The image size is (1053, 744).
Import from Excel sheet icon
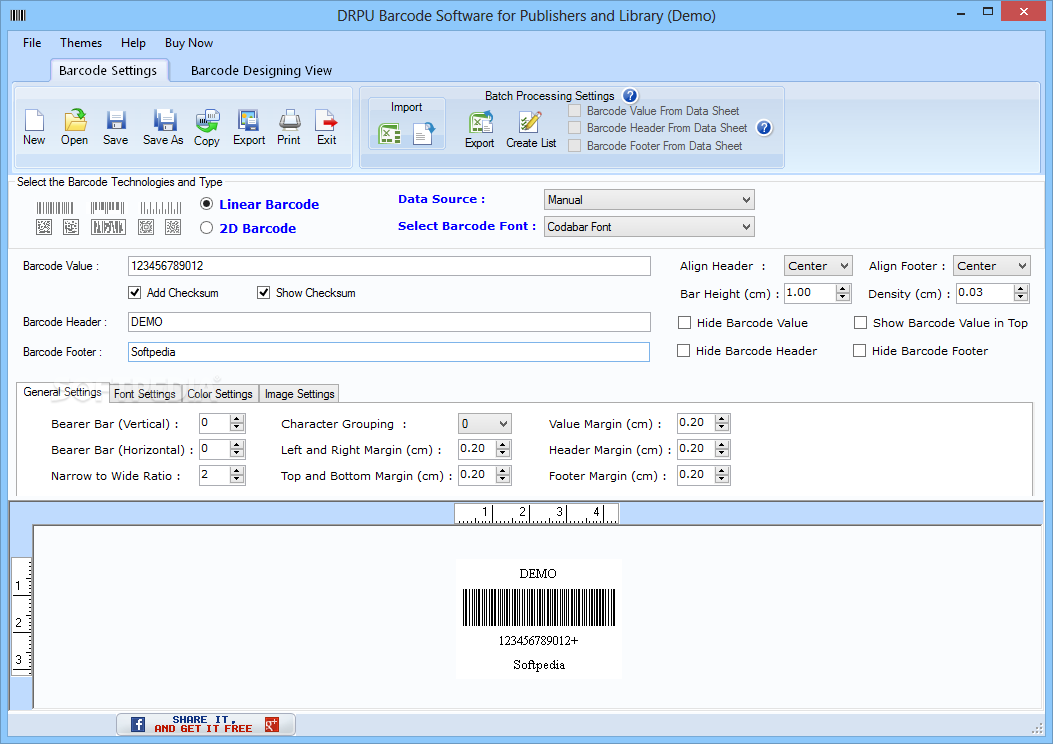point(390,134)
